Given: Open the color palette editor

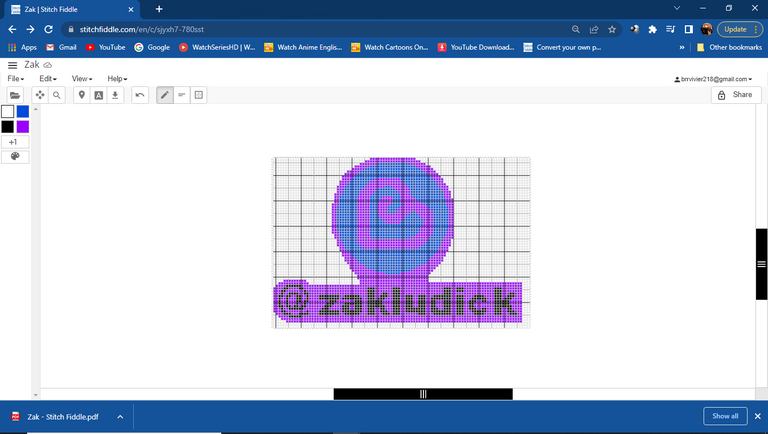Looking at the screenshot, I should click(x=15, y=157).
